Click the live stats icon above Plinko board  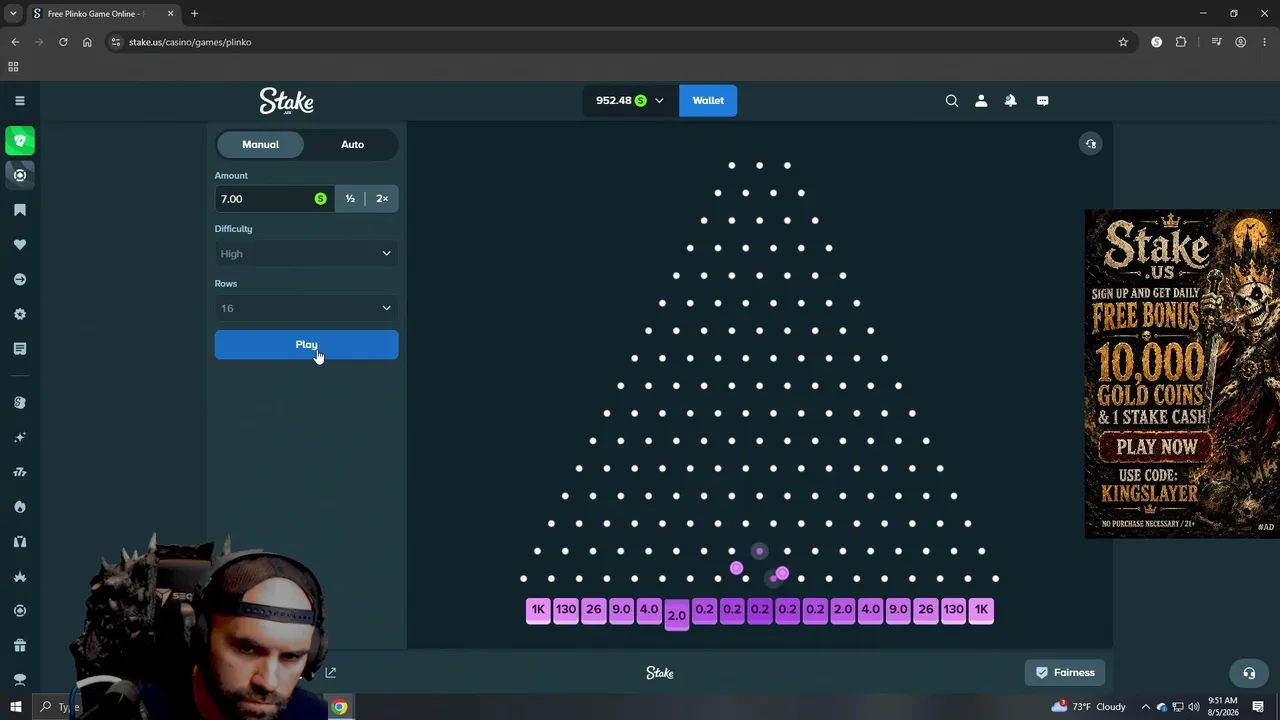(1091, 144)
